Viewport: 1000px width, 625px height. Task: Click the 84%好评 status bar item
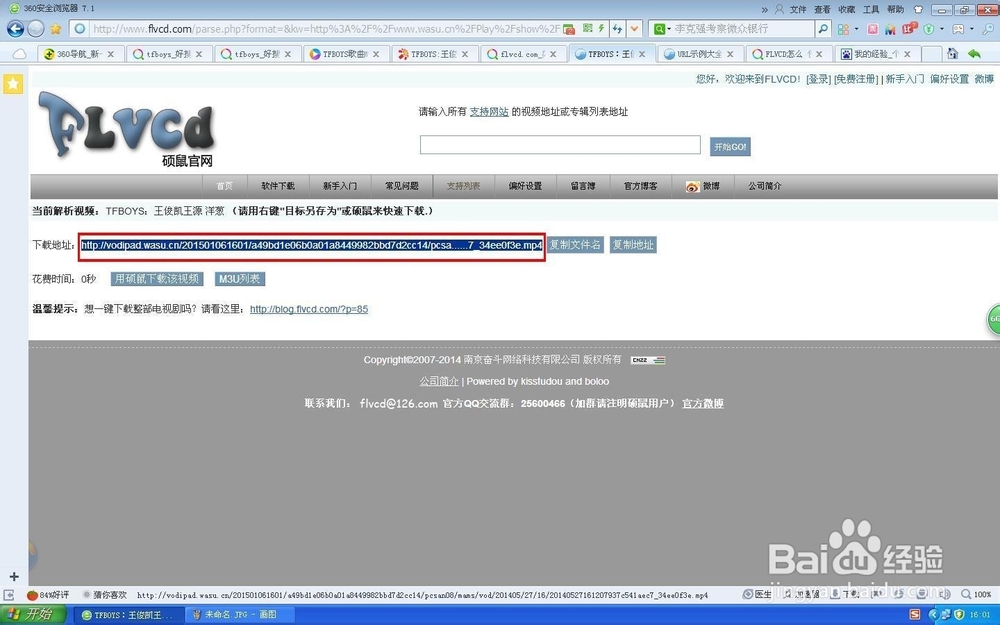pos(48,595)
